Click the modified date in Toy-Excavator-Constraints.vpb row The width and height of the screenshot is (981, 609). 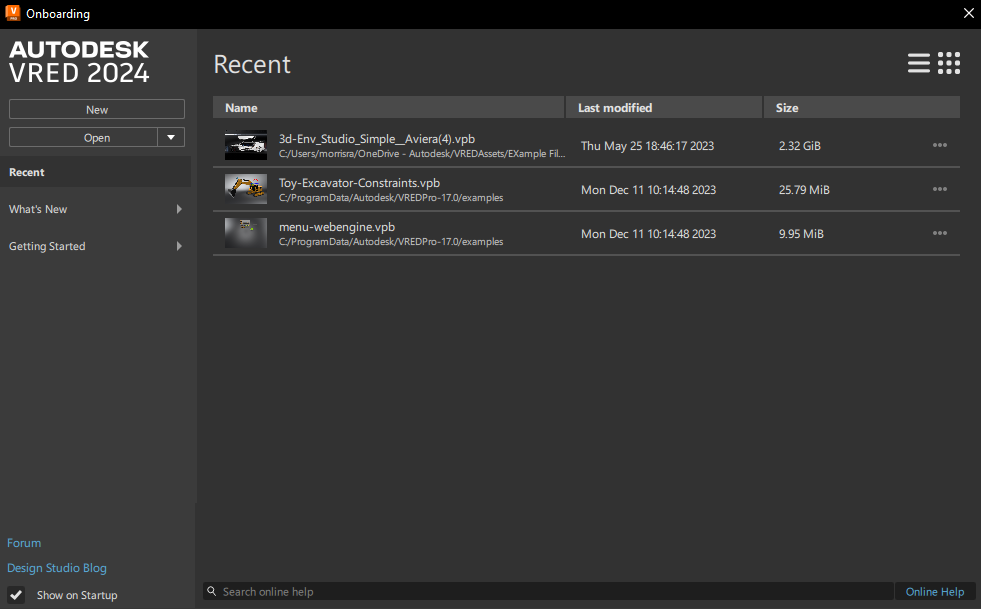[x=648, y=190]
